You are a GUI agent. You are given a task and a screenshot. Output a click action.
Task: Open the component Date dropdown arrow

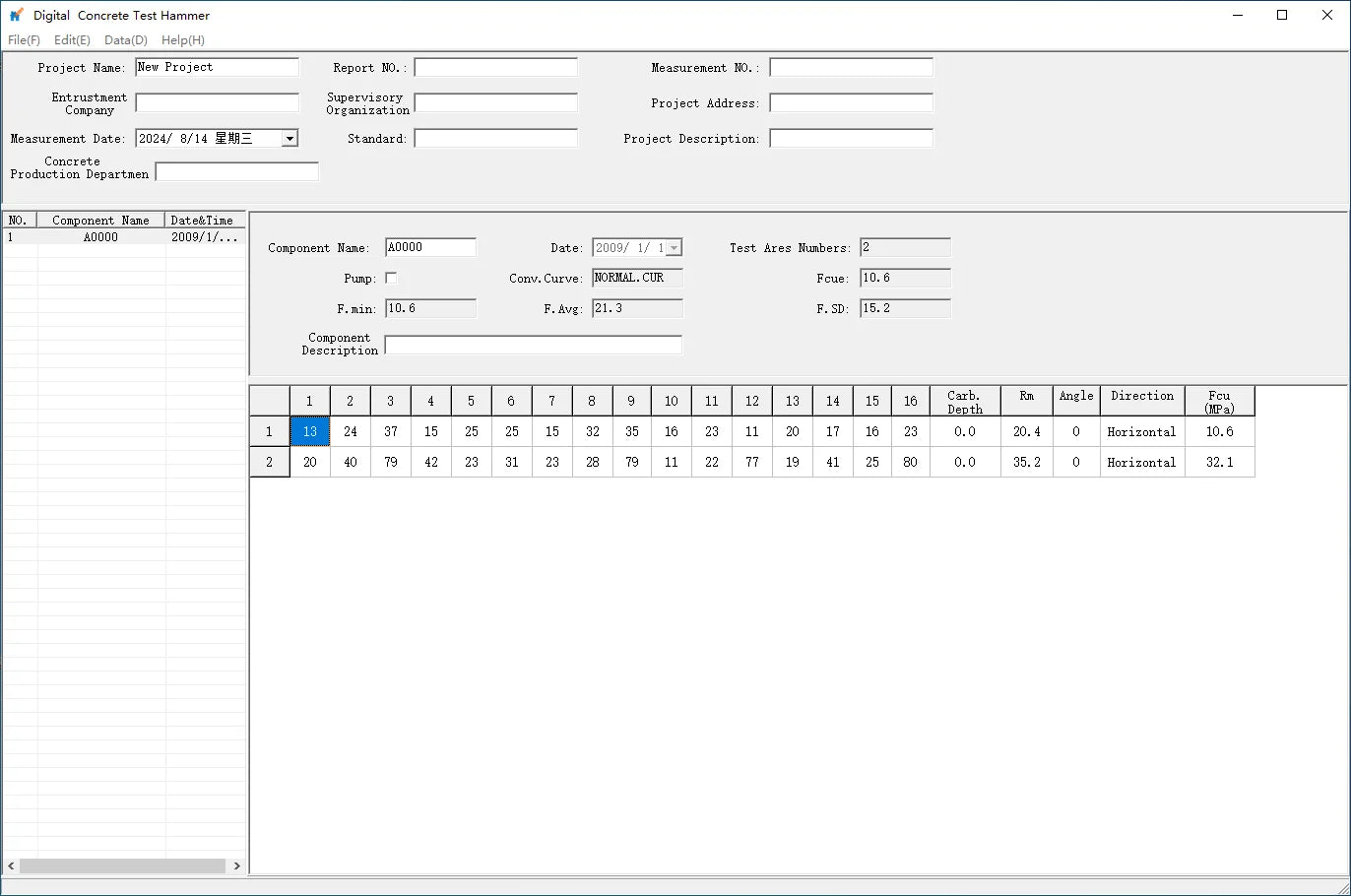(674, 248)
